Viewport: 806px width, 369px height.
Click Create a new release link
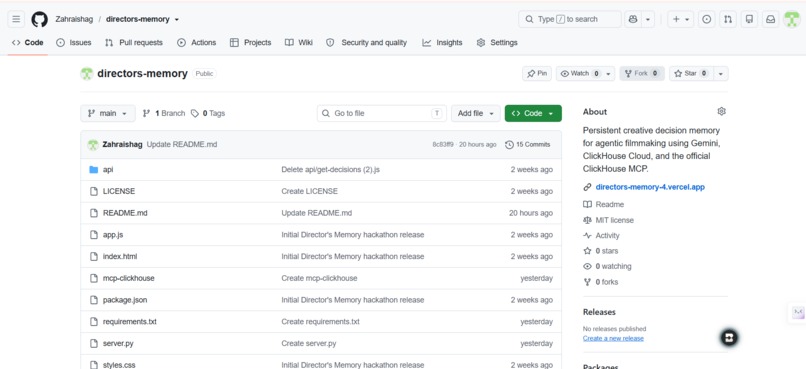tap(613, 338)
